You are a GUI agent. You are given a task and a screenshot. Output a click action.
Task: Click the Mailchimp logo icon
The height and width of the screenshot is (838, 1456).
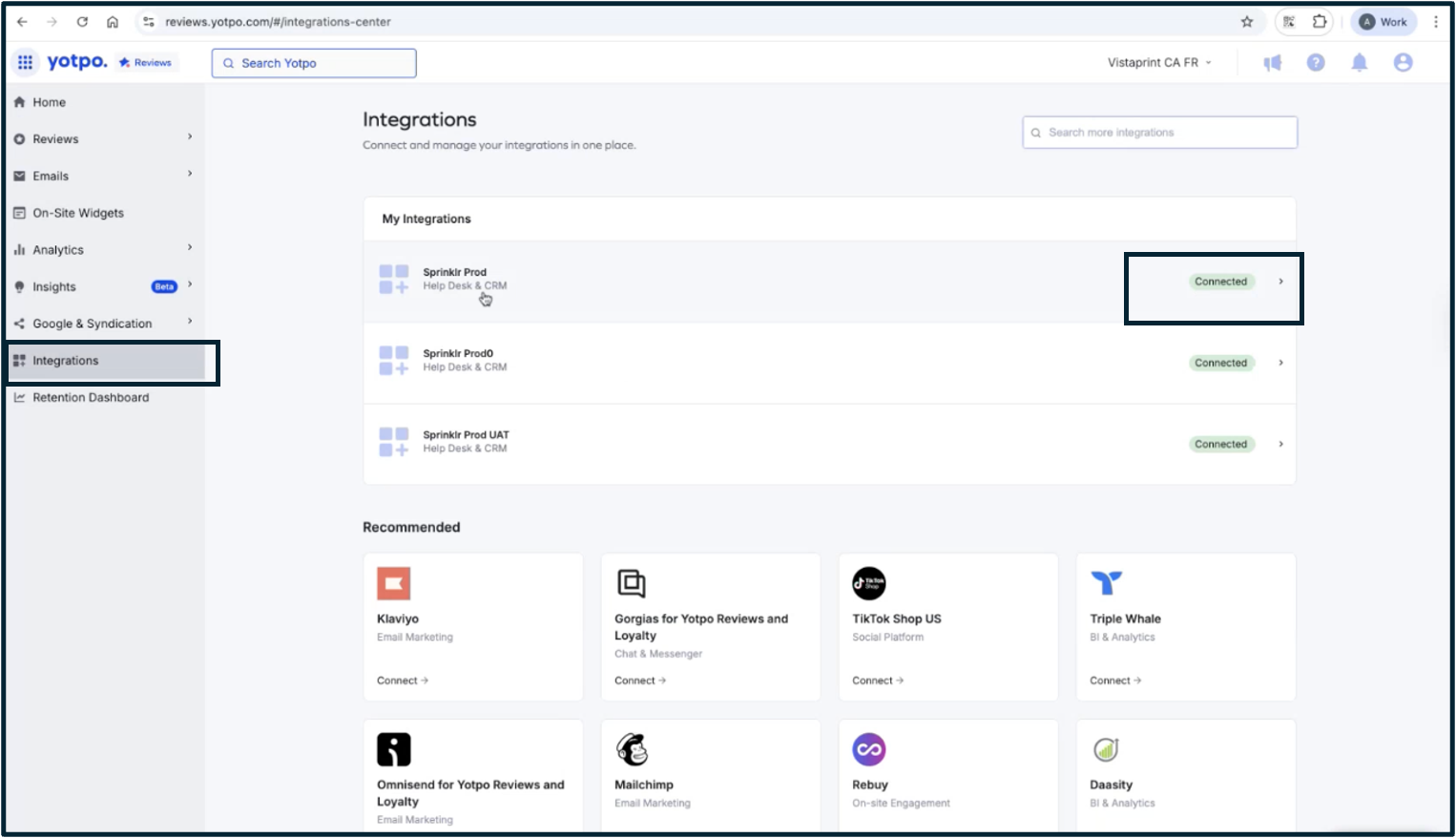(632, 749)
